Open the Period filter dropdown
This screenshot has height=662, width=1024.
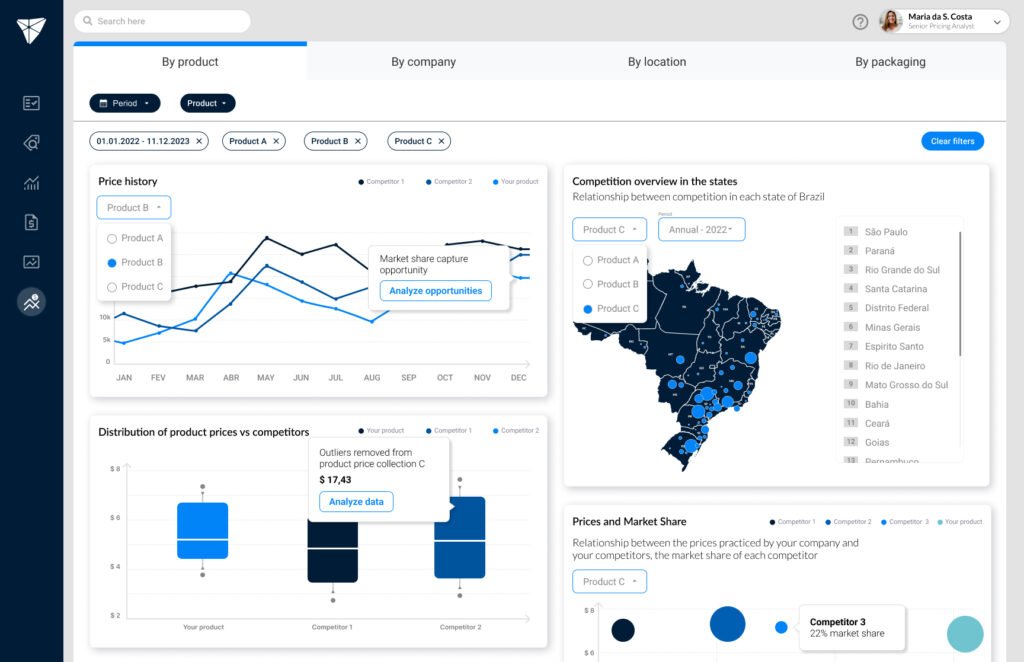pos(125,103)
